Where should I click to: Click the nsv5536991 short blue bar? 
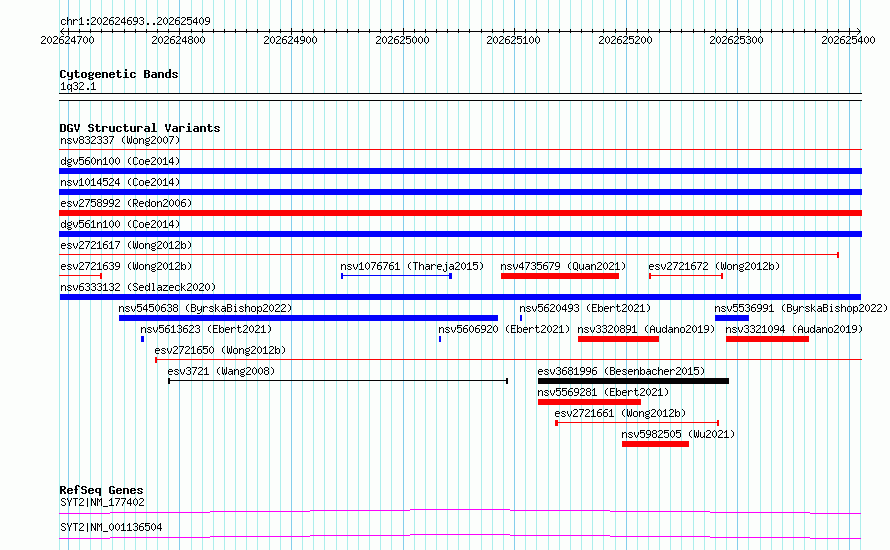click(x=732, y=318)
